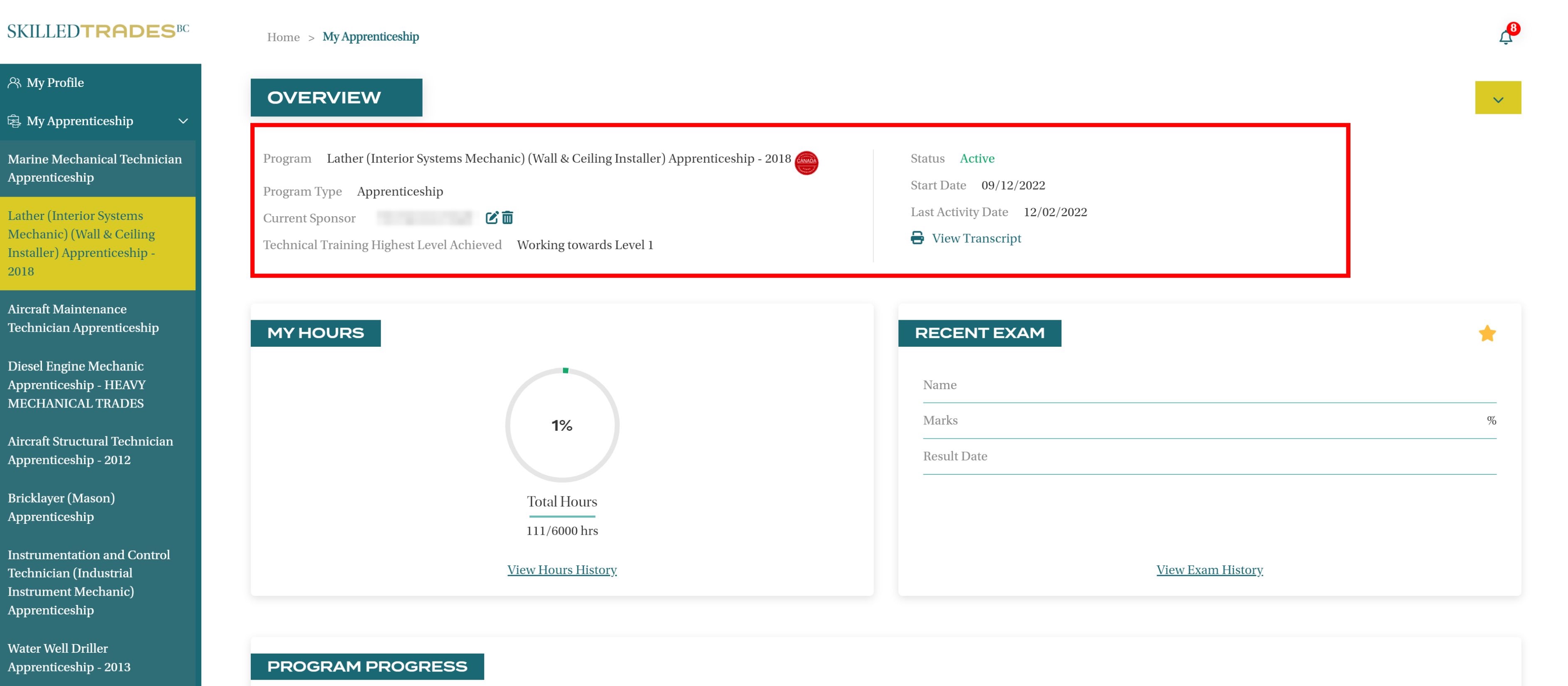Go to Home breadcrumb
1568x686 pixels.
(x=283, y=37)
